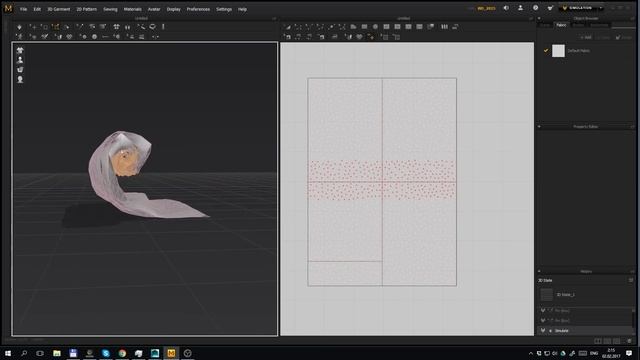Open Windows taskbar search

tap(24, 353)
